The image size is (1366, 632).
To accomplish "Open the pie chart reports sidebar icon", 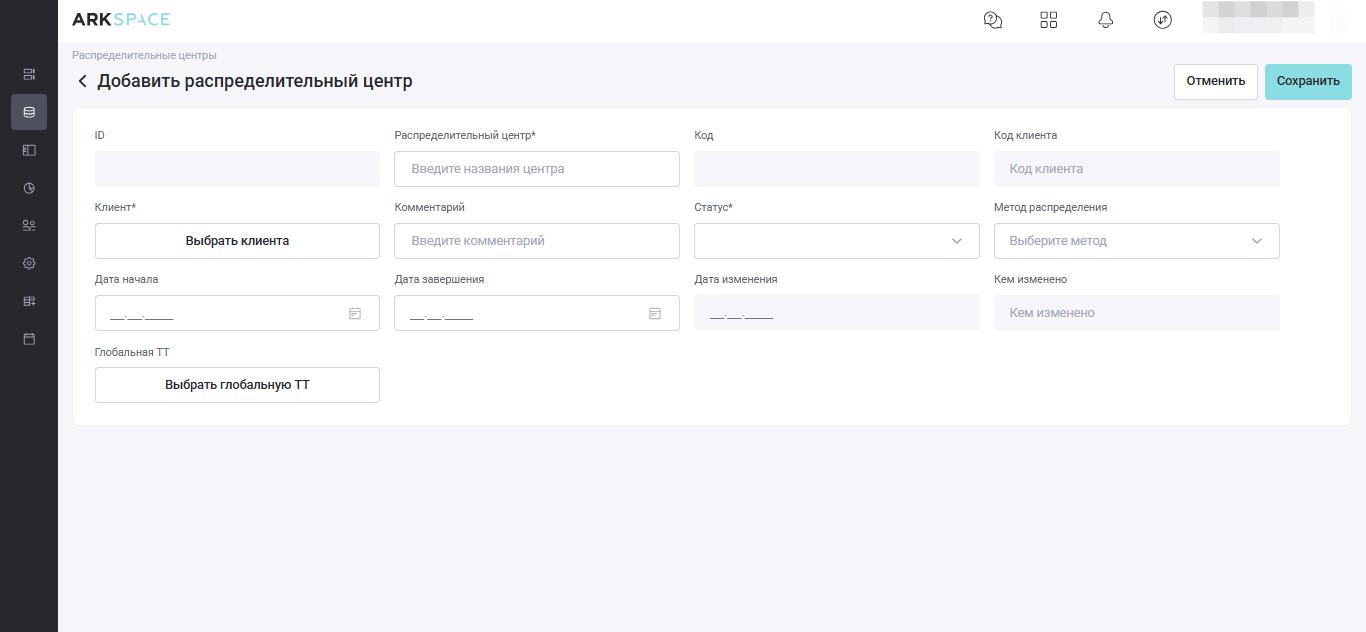I will [x=29, y=188].
